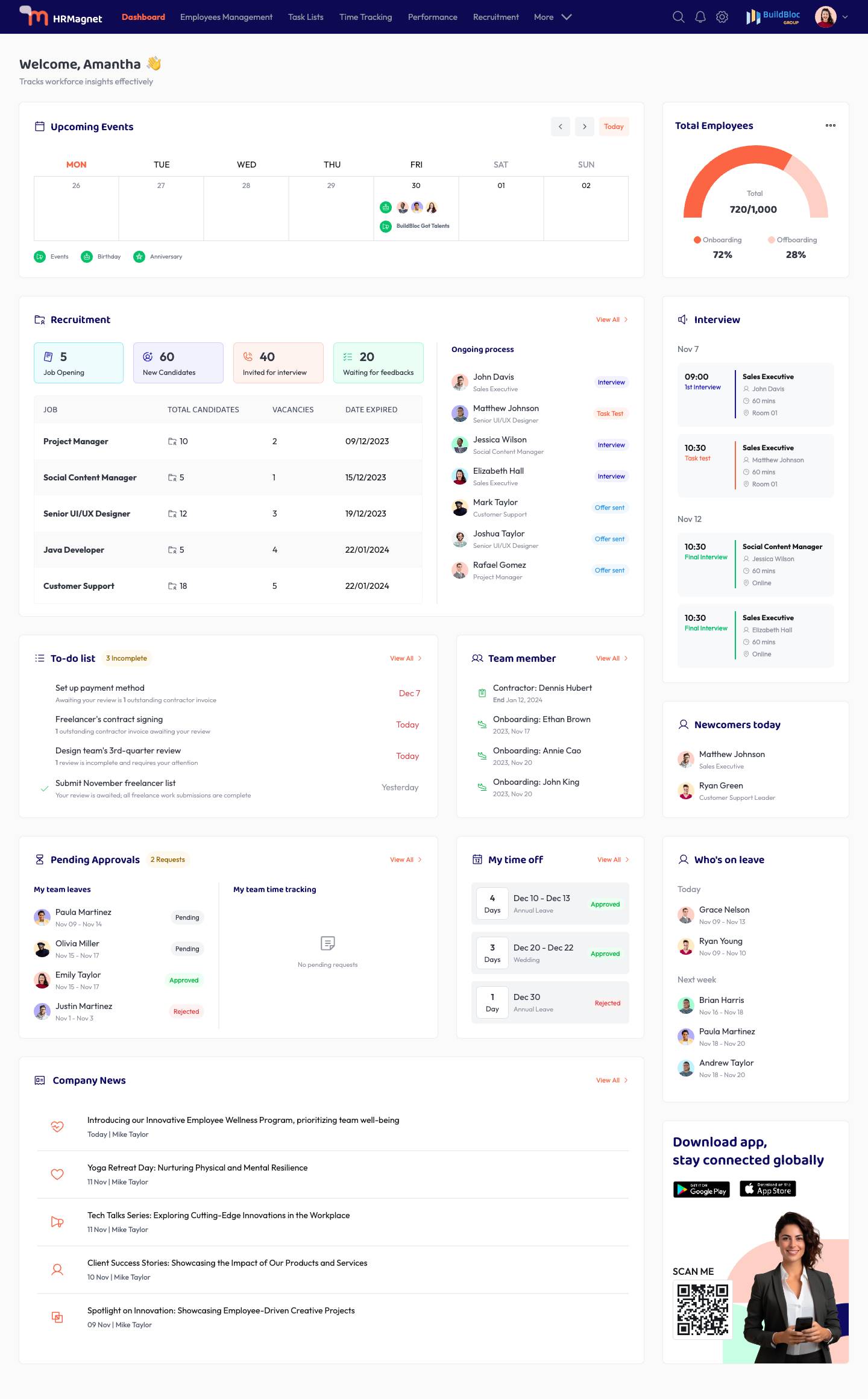The width and height of the screenshot is (868, 1399).
Task: Click the Invited for interview stat card
Action: tap(278, 363)
